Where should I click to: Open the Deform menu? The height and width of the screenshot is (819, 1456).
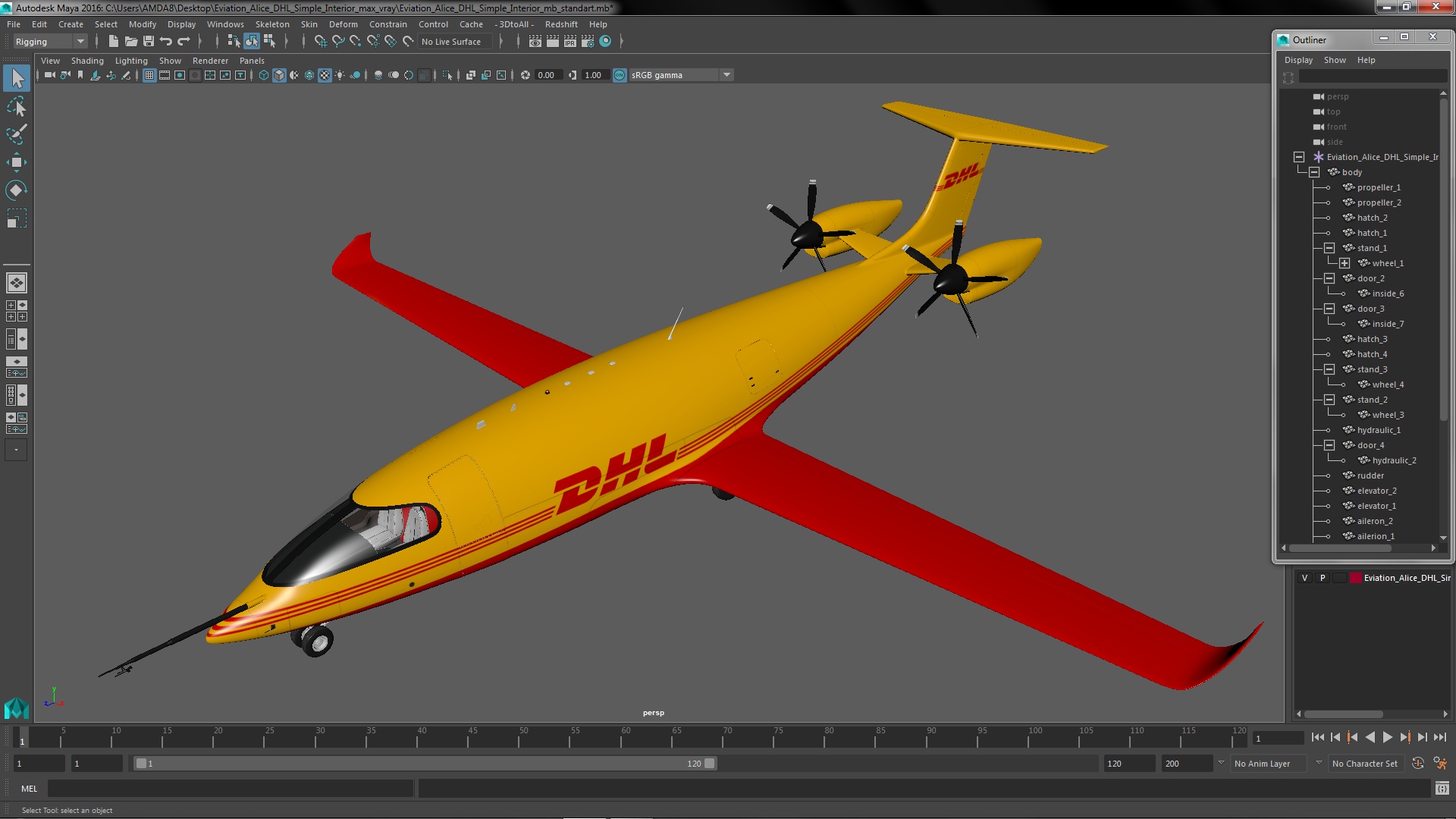343,24
